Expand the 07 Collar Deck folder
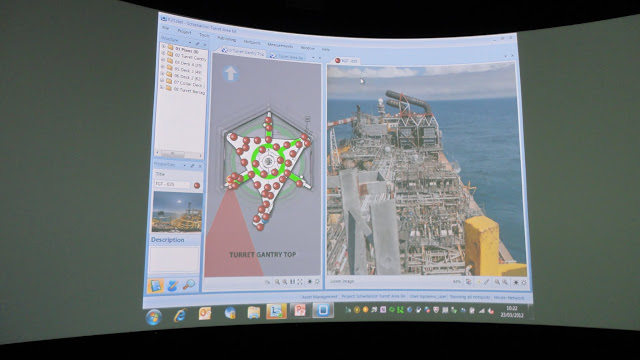The width and height of the screenshot is (640, 360). 163,81
